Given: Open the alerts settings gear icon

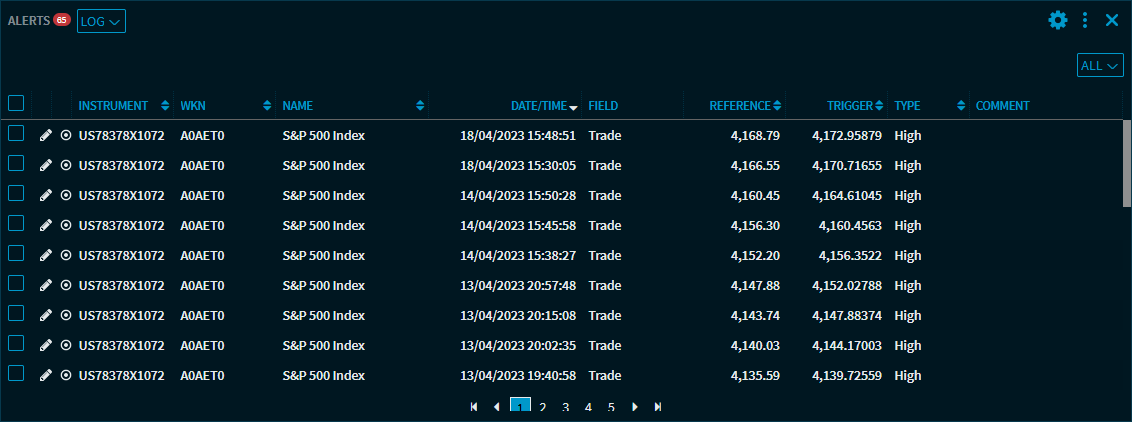Looking at the screenshot, I should (1057, 20).
